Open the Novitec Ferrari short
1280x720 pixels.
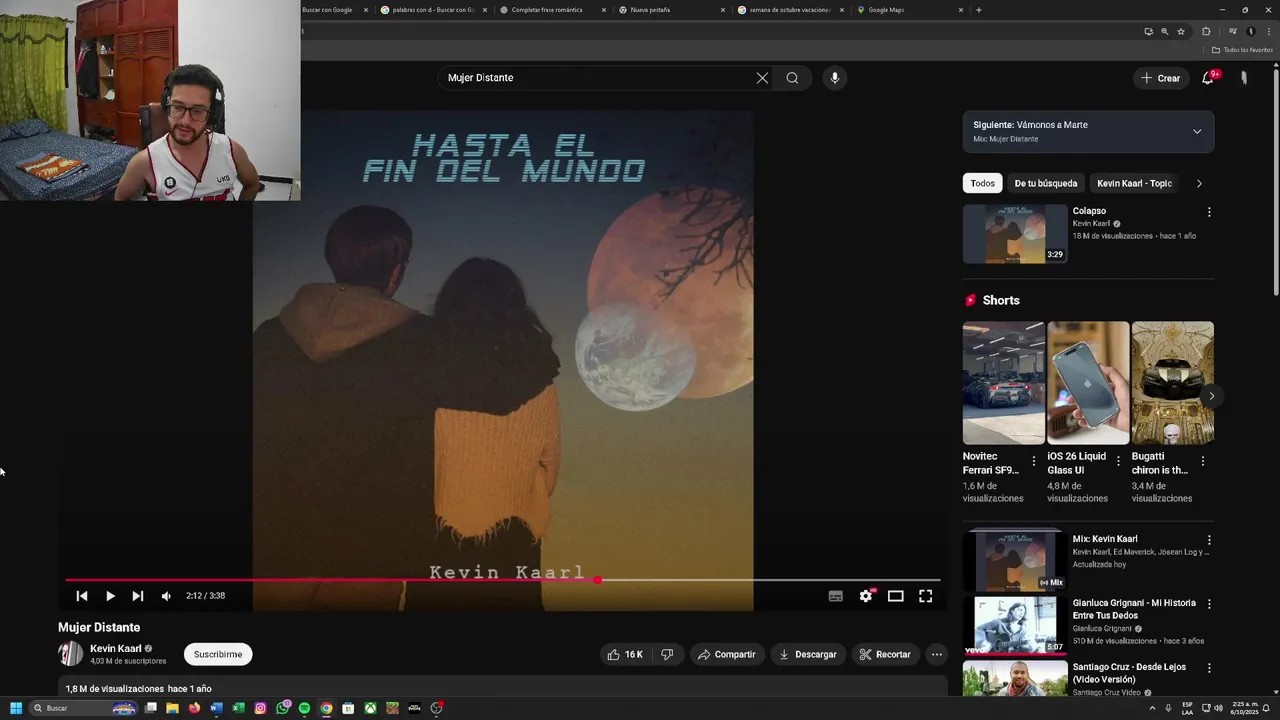[x=1003, y=383]
